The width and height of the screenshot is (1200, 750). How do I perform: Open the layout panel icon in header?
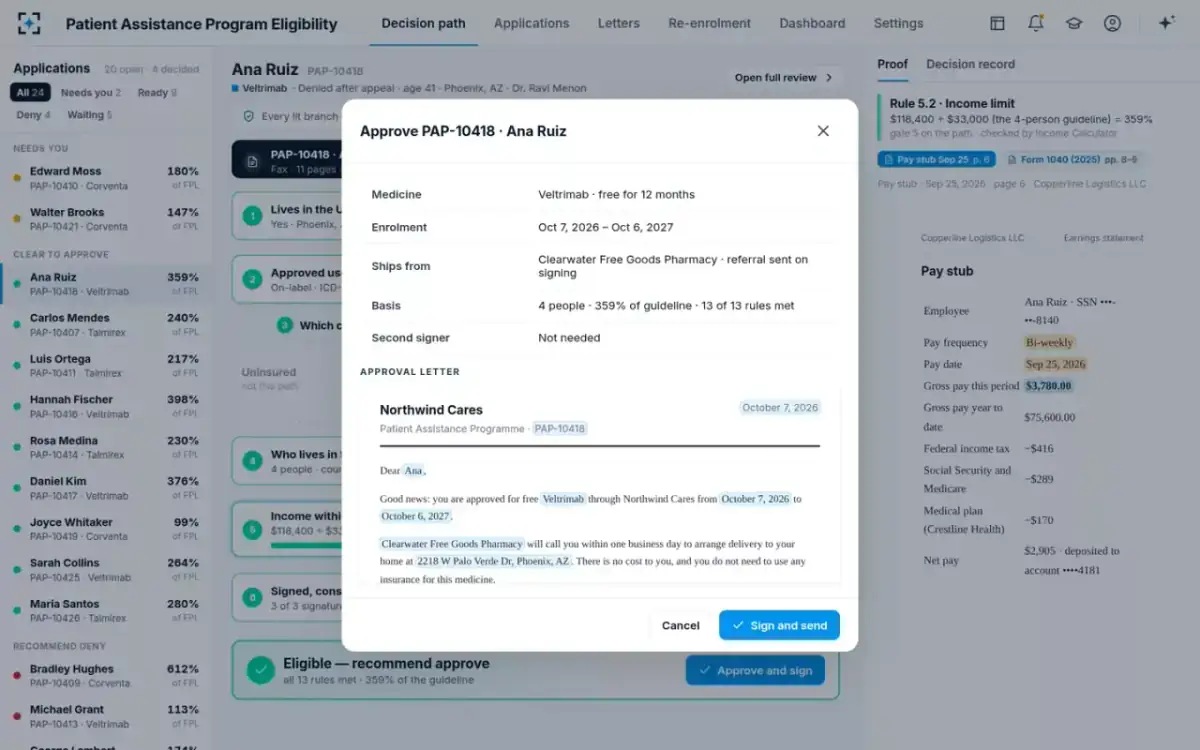(x=997, y=24)
